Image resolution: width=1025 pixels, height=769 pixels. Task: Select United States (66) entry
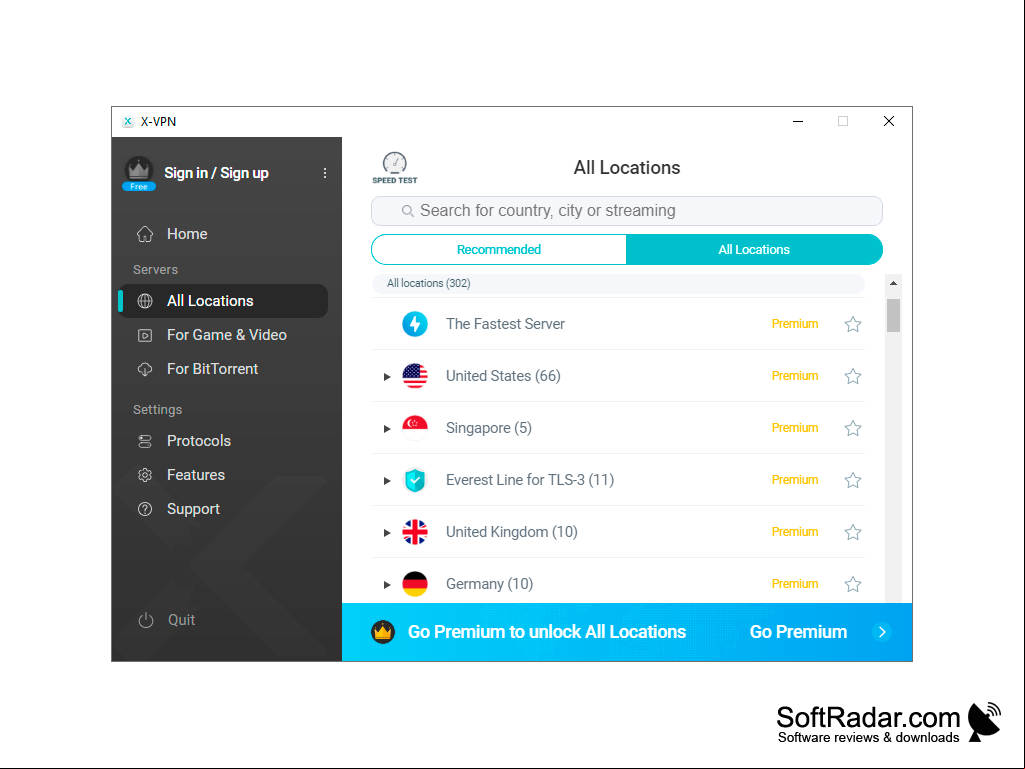tap(503, 376)
